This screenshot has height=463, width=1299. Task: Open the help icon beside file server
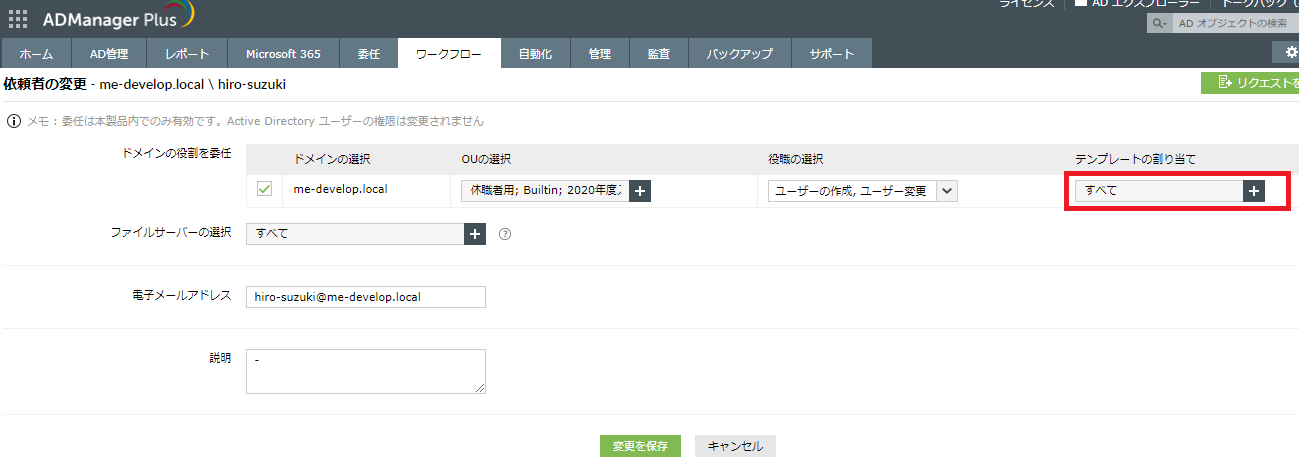(505, 234)
